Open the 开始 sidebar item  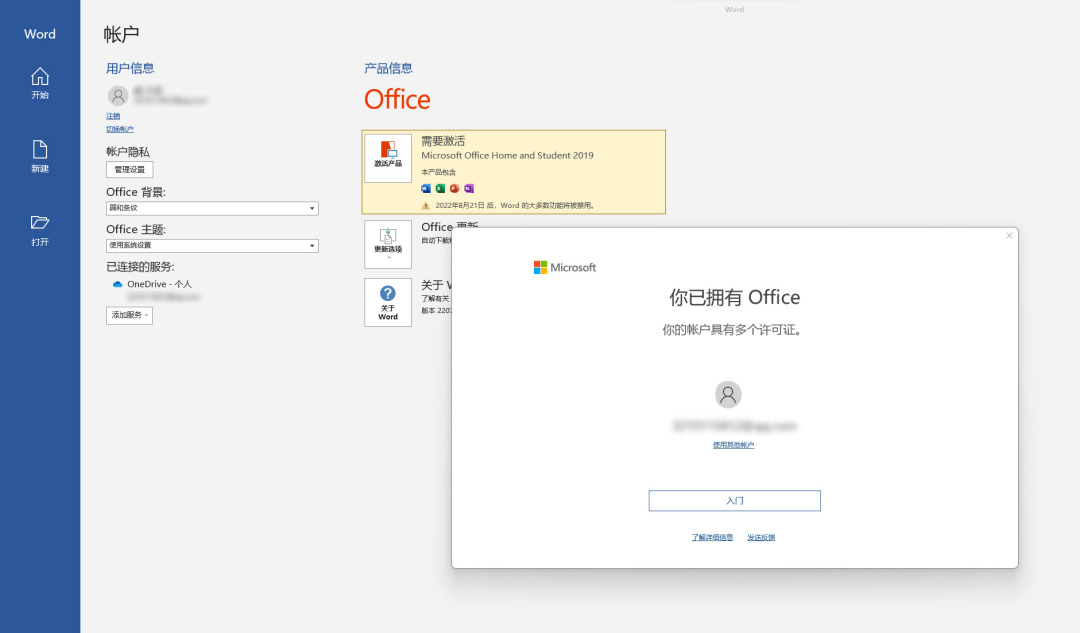39,82
